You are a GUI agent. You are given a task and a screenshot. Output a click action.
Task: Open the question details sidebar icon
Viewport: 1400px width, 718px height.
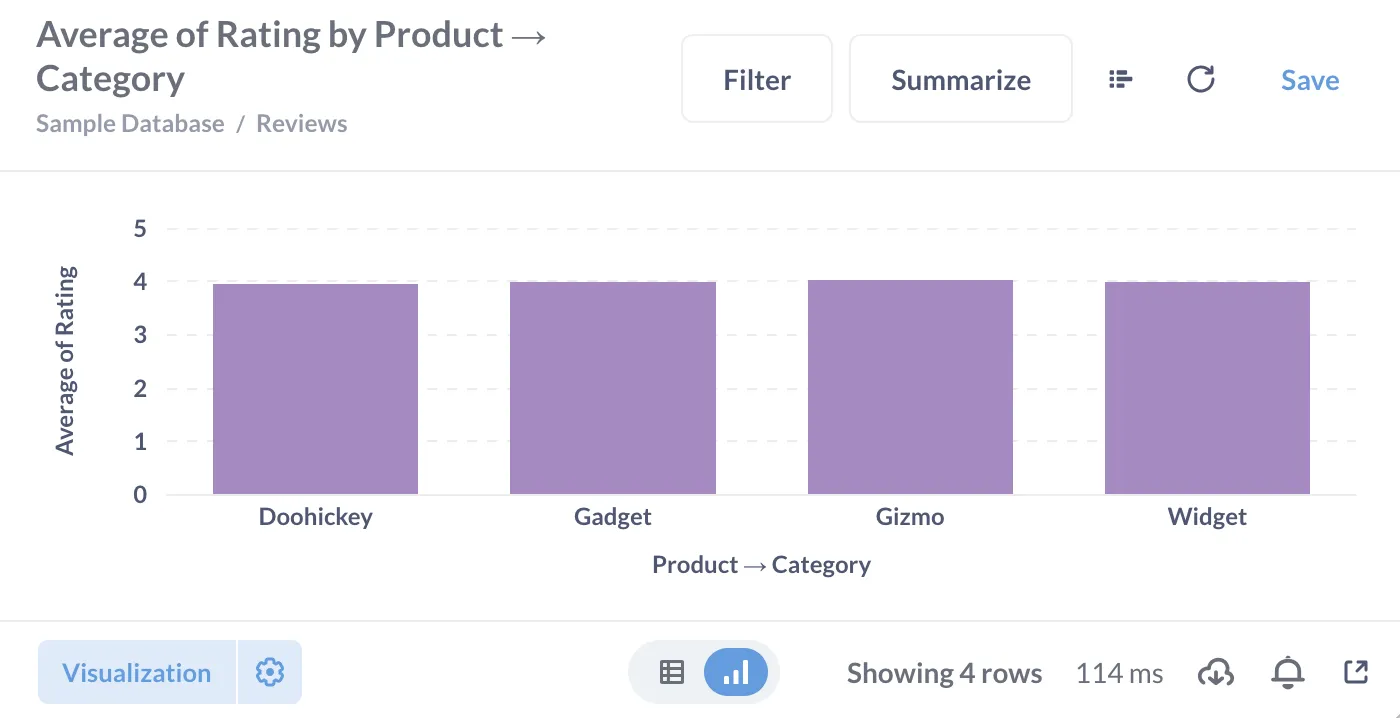pos(1120,79)
